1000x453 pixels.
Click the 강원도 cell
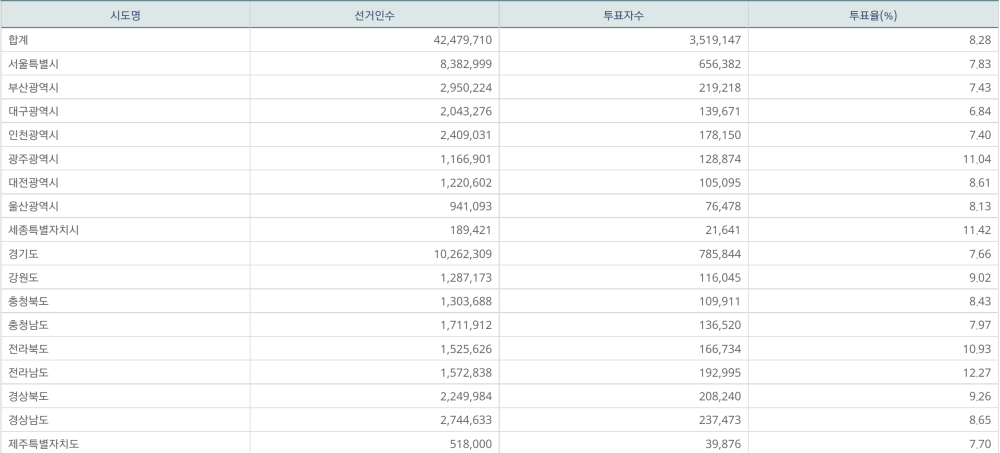pyautogui.click(x=23, y=277)
